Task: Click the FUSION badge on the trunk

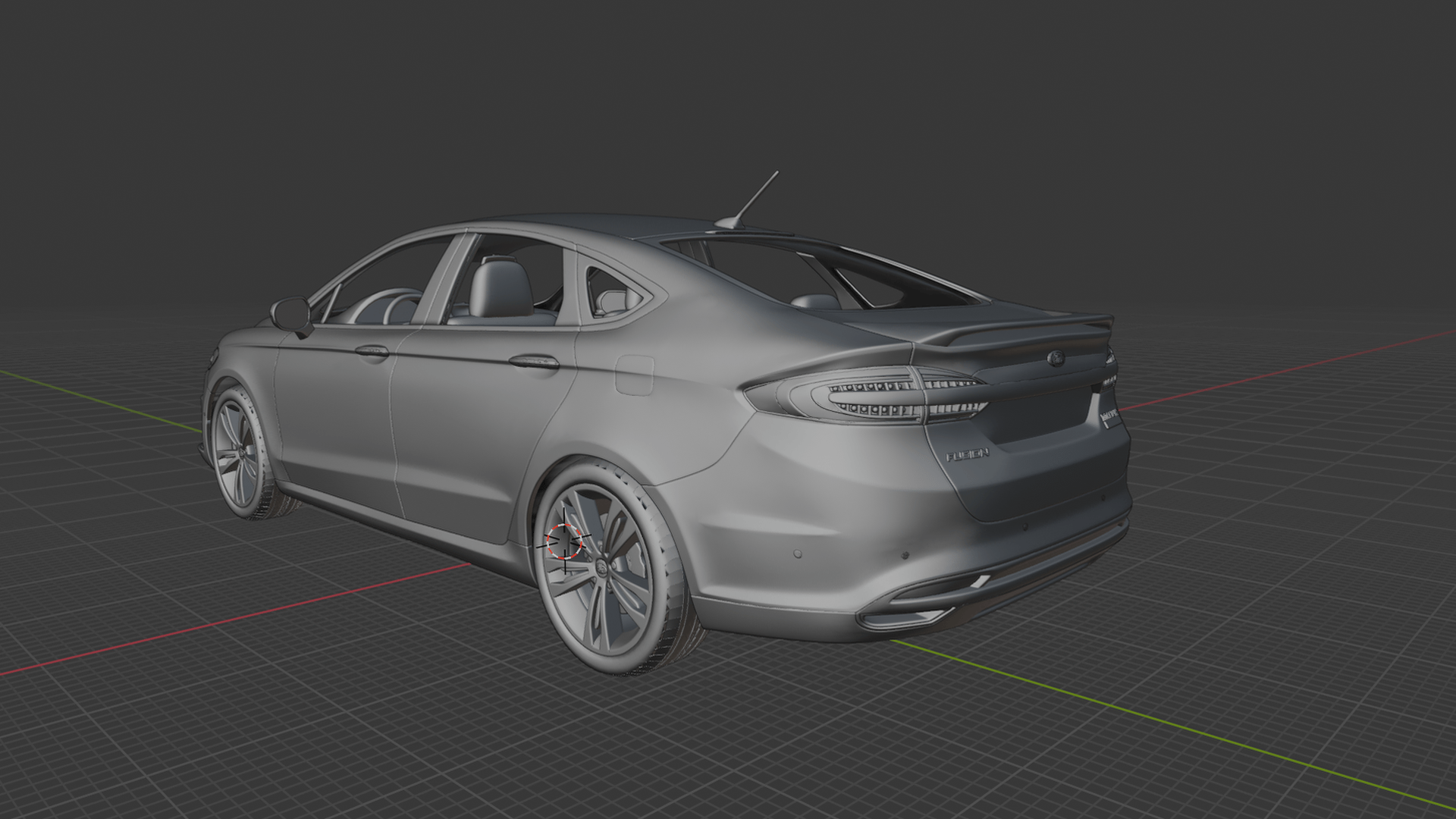Action: tap(967, 454)
